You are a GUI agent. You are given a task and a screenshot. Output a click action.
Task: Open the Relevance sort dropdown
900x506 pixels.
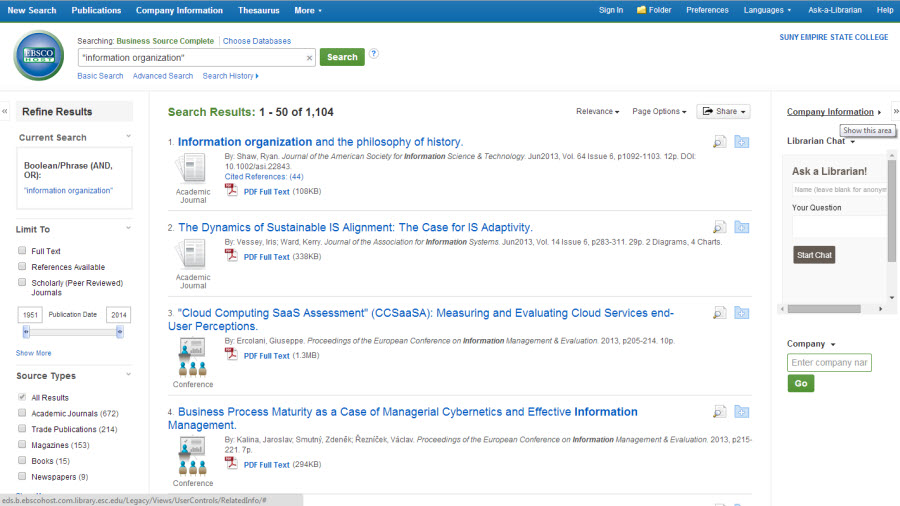[x=598, y=111]
